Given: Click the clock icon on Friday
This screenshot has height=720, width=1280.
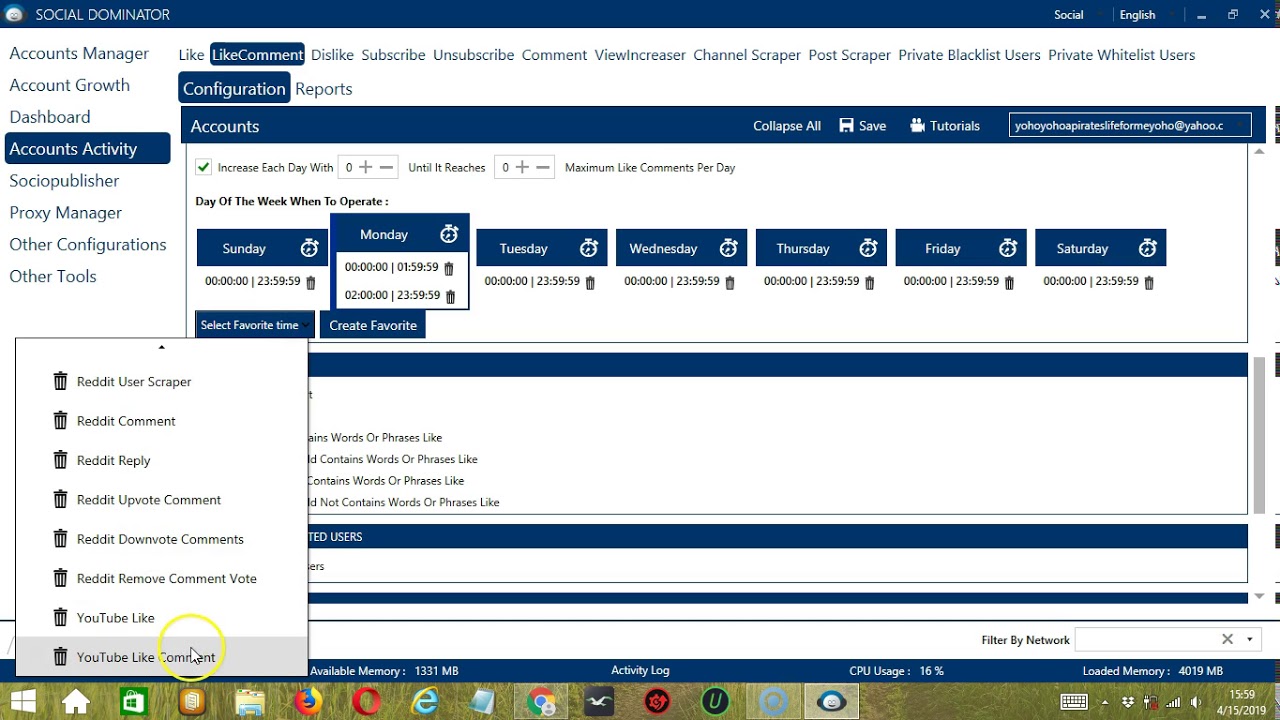Looking at the screenshot, I should click(x=1008, y=248).
